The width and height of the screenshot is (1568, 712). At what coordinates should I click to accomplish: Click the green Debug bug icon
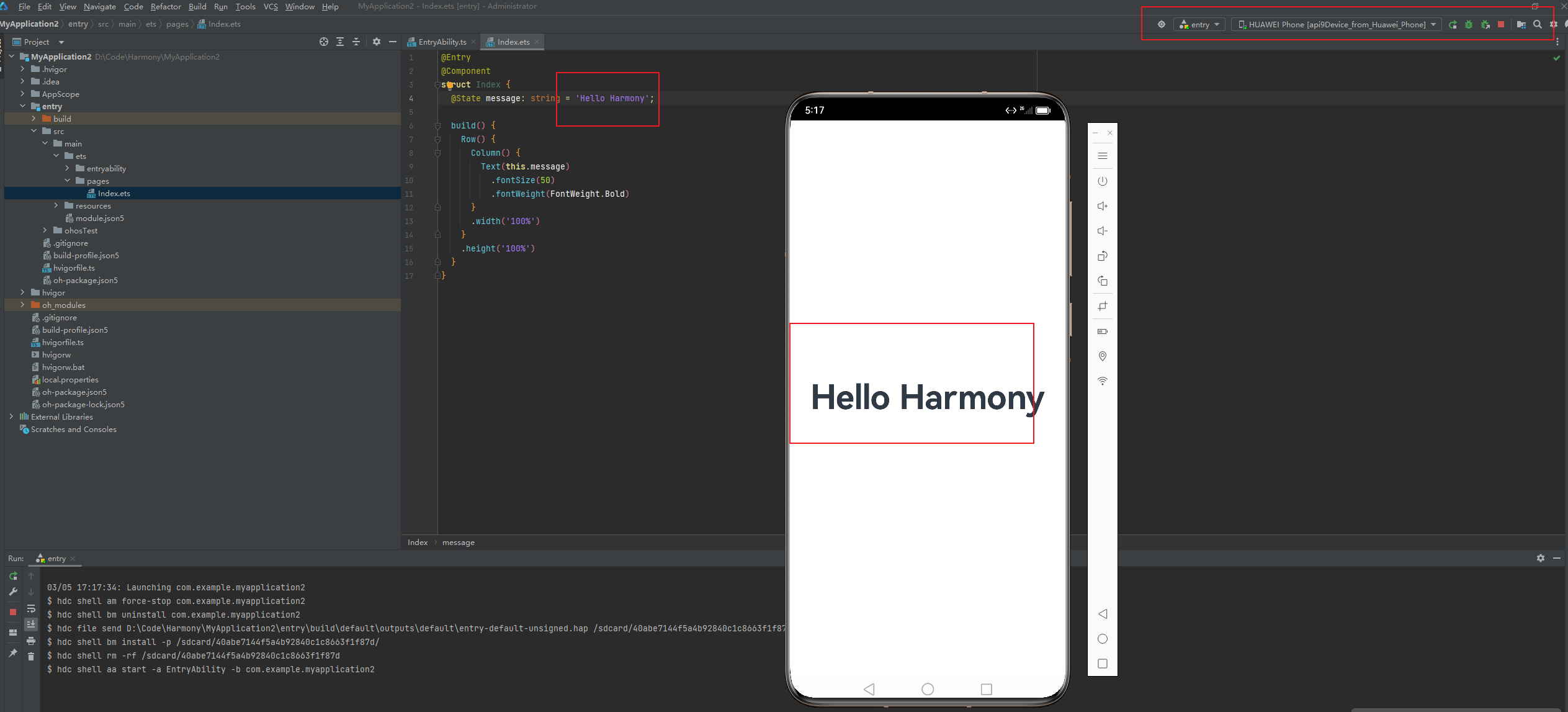(1469, 25)
